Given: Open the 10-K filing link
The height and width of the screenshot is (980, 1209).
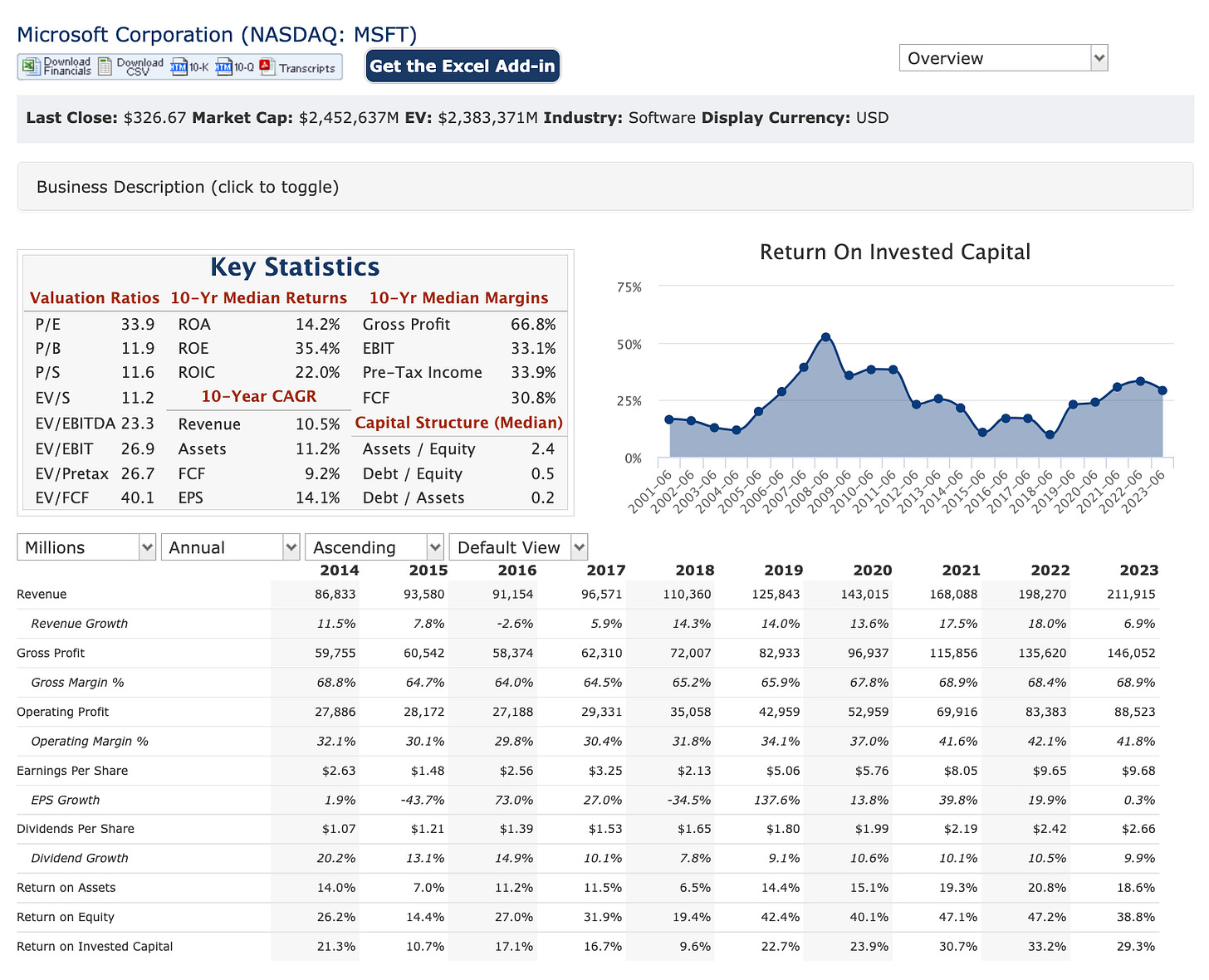Looking at the screenshot, I should pyautogui.click(x=190, y=67).
